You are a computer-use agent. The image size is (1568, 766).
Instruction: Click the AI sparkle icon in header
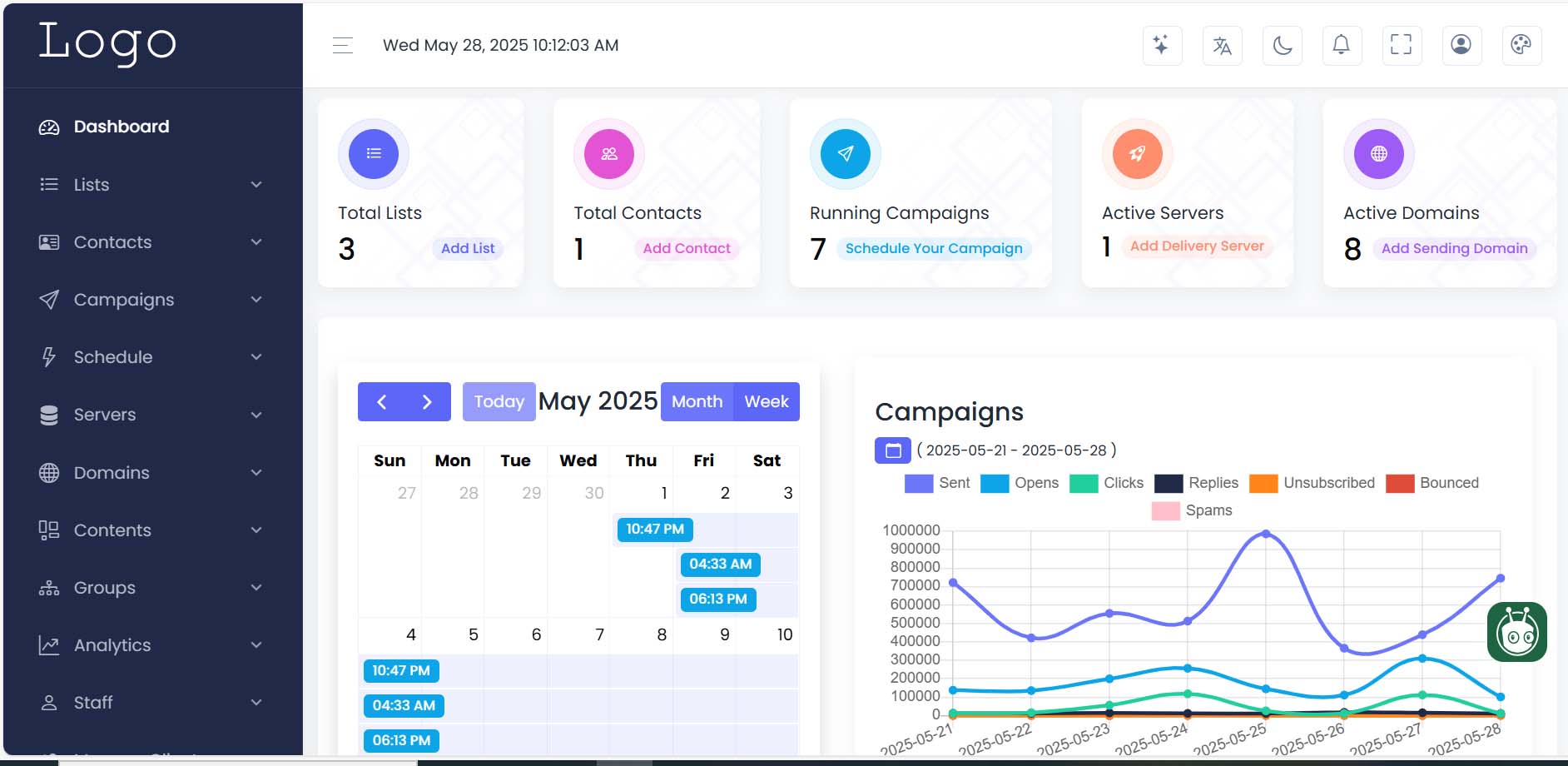[1162, 46]
